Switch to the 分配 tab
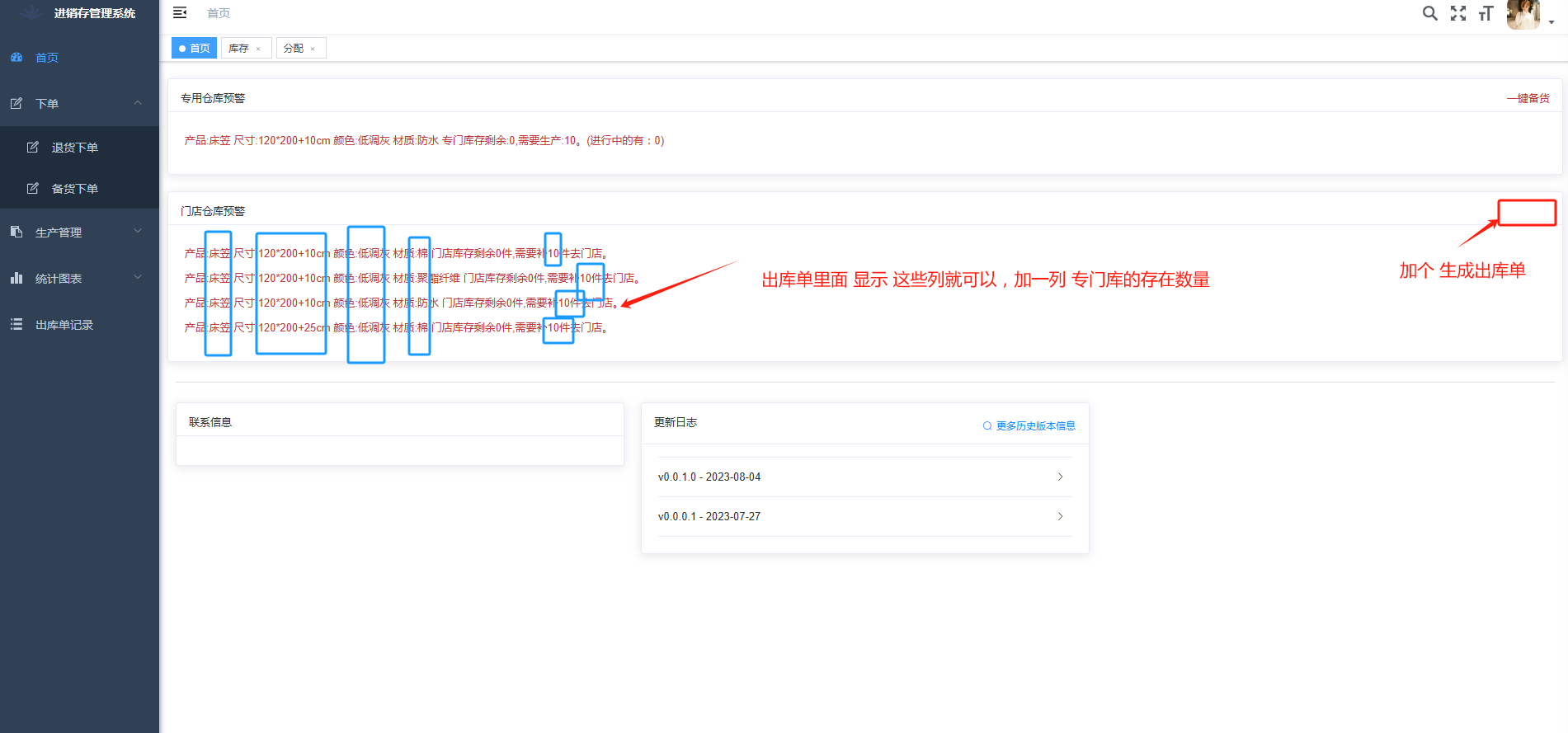The width and height of the screenshot is (1568, 733). 293,49
